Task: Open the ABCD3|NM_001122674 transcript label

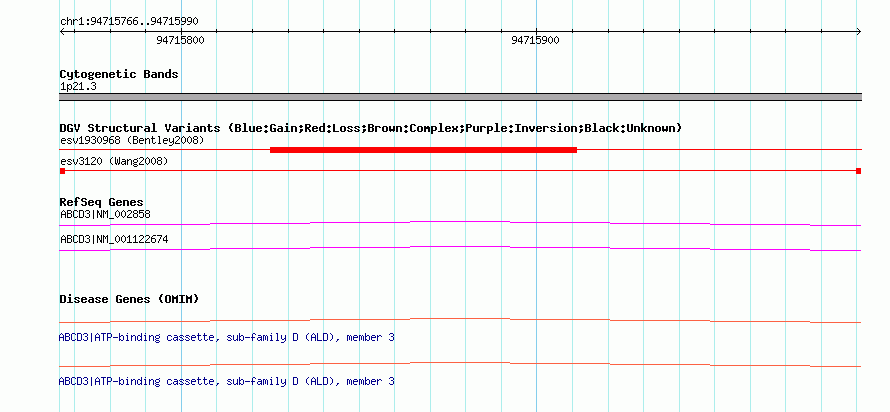Action: click(x=114, y=239)
